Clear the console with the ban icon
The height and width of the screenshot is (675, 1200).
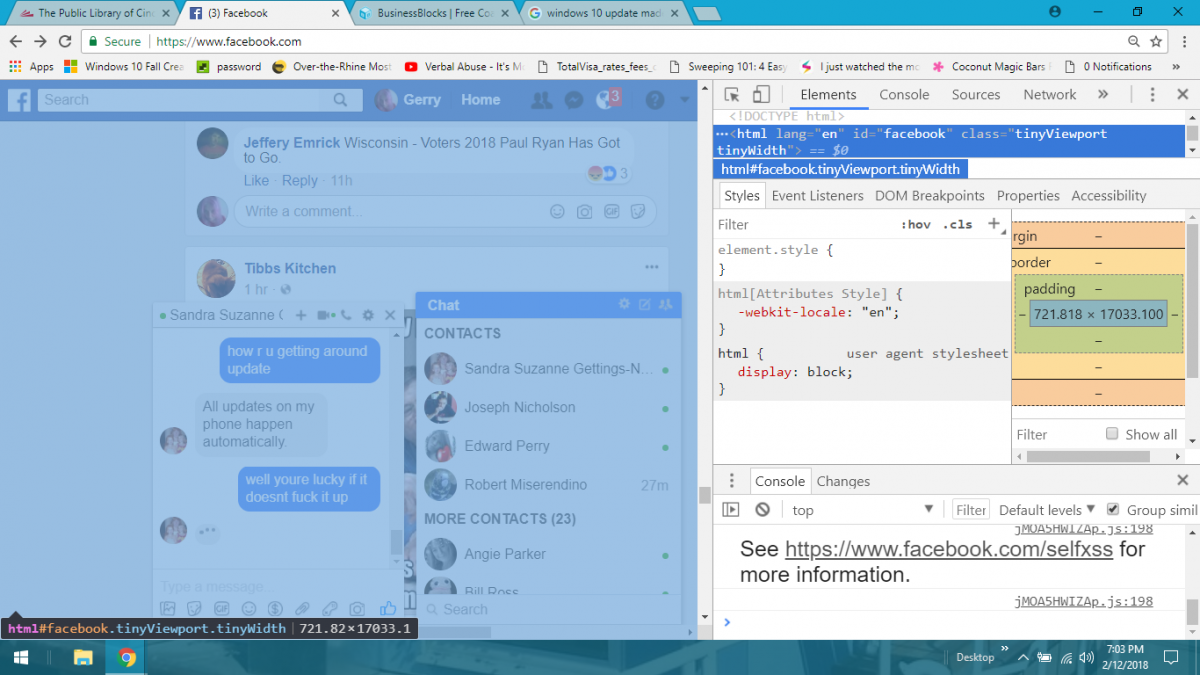click(762, 510)
